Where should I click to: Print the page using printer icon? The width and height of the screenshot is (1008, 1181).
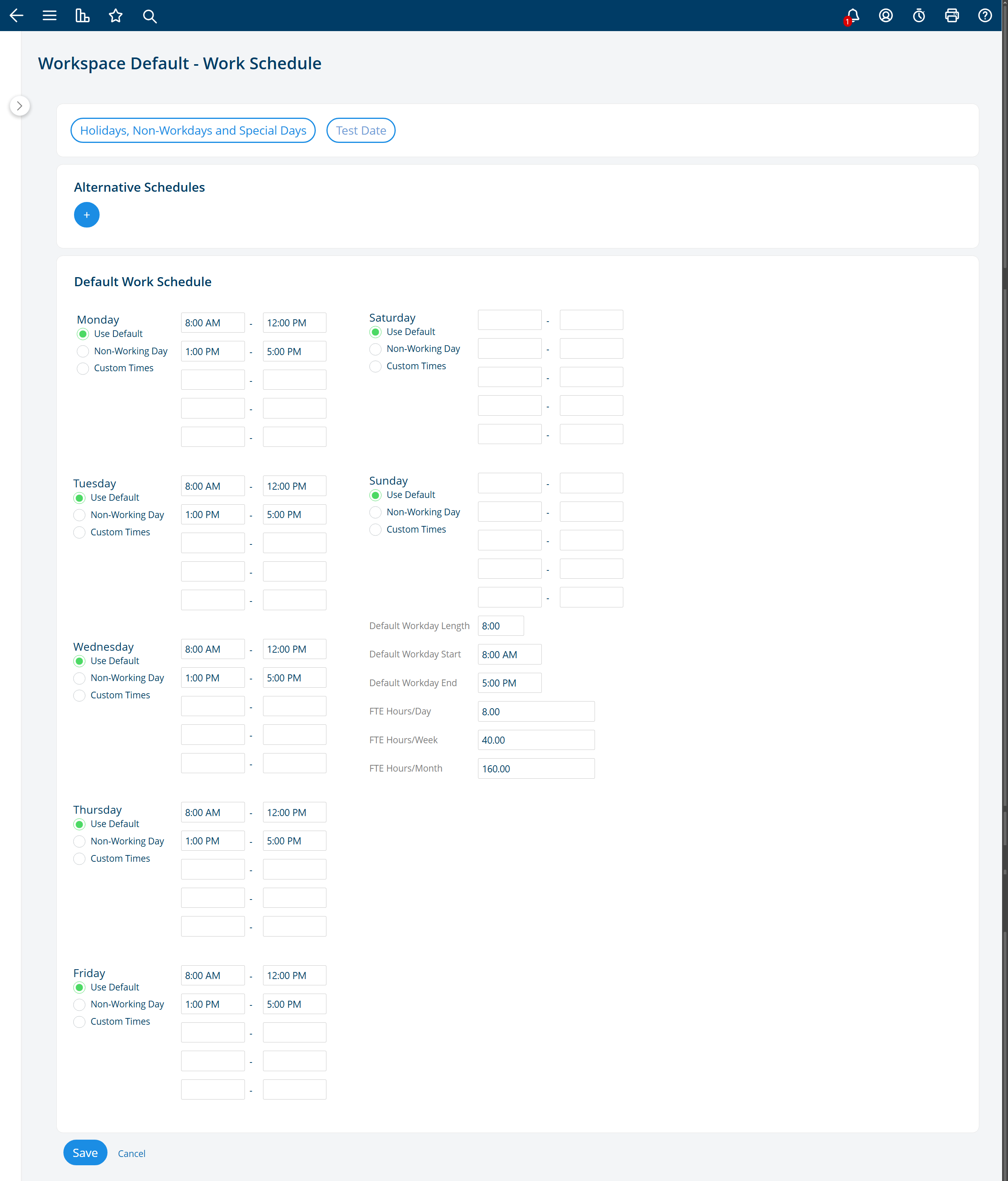pos(952,15)
